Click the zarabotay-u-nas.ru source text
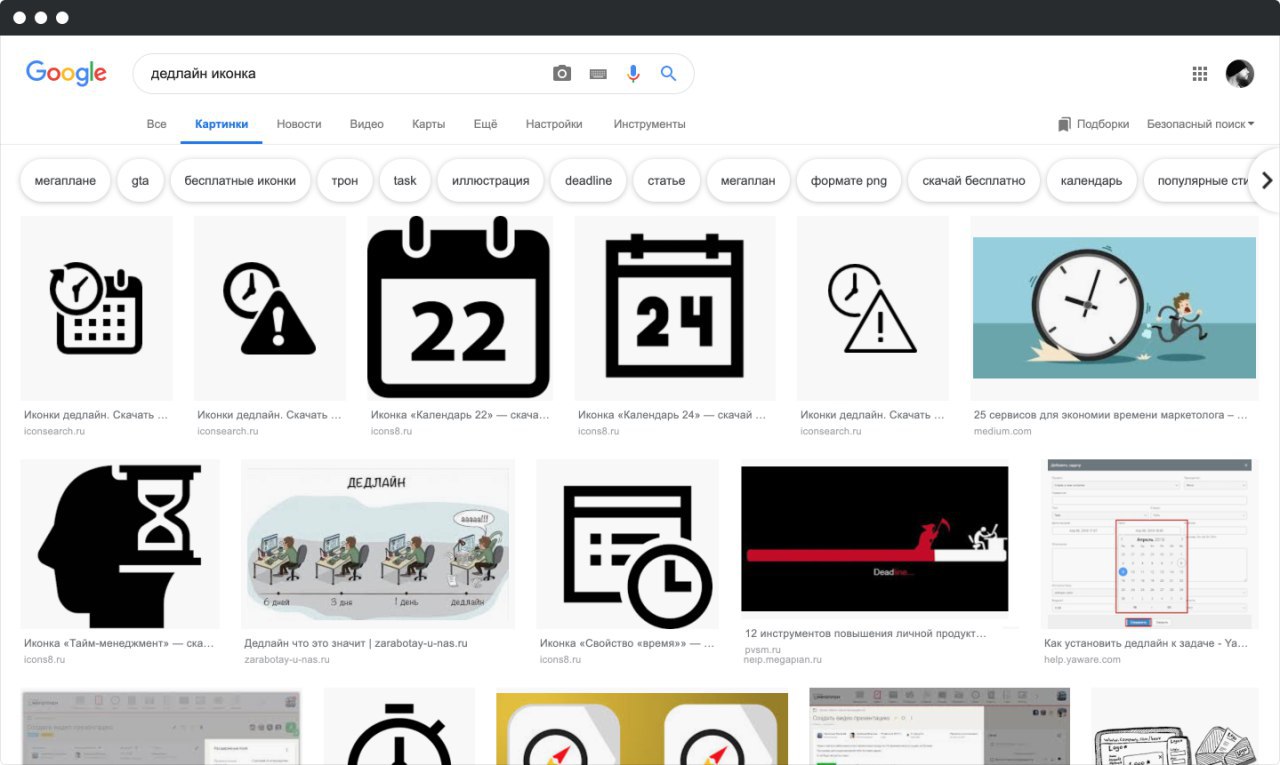 288,660
